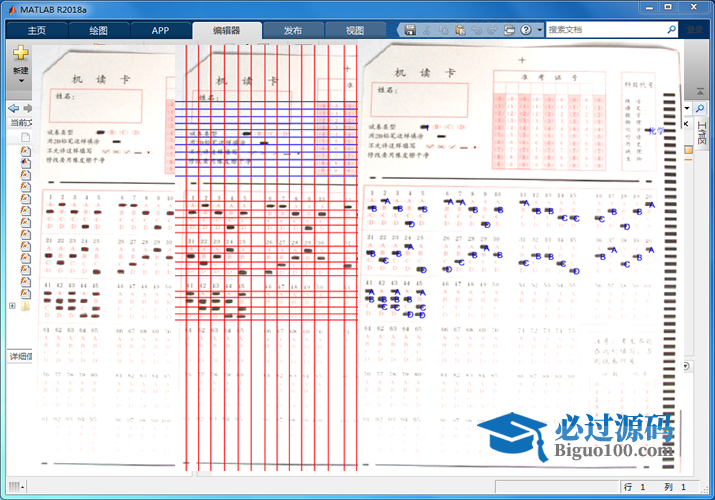Image resolution: width=715 pixels, height=500 pixels.
Task: Close the MATLAB R2018a window
Action: (x=694, y=7)
